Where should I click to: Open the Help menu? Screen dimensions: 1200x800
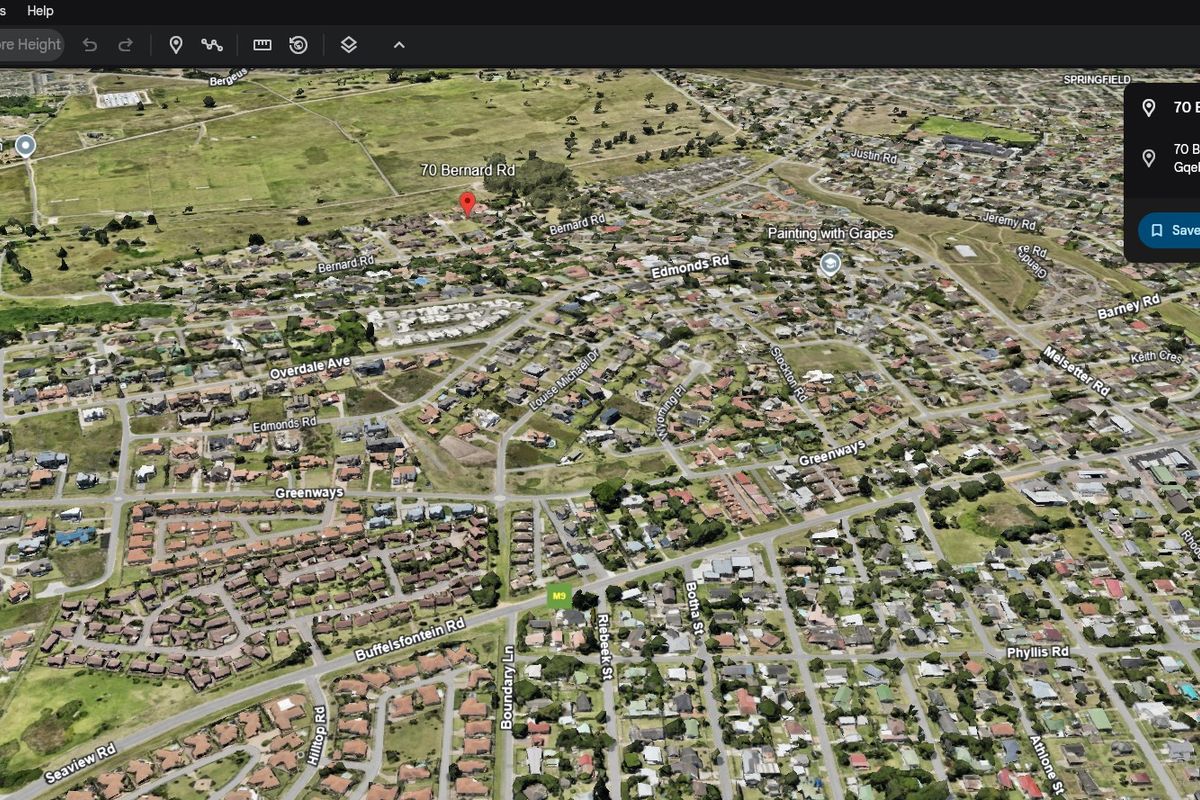[41, 11]
